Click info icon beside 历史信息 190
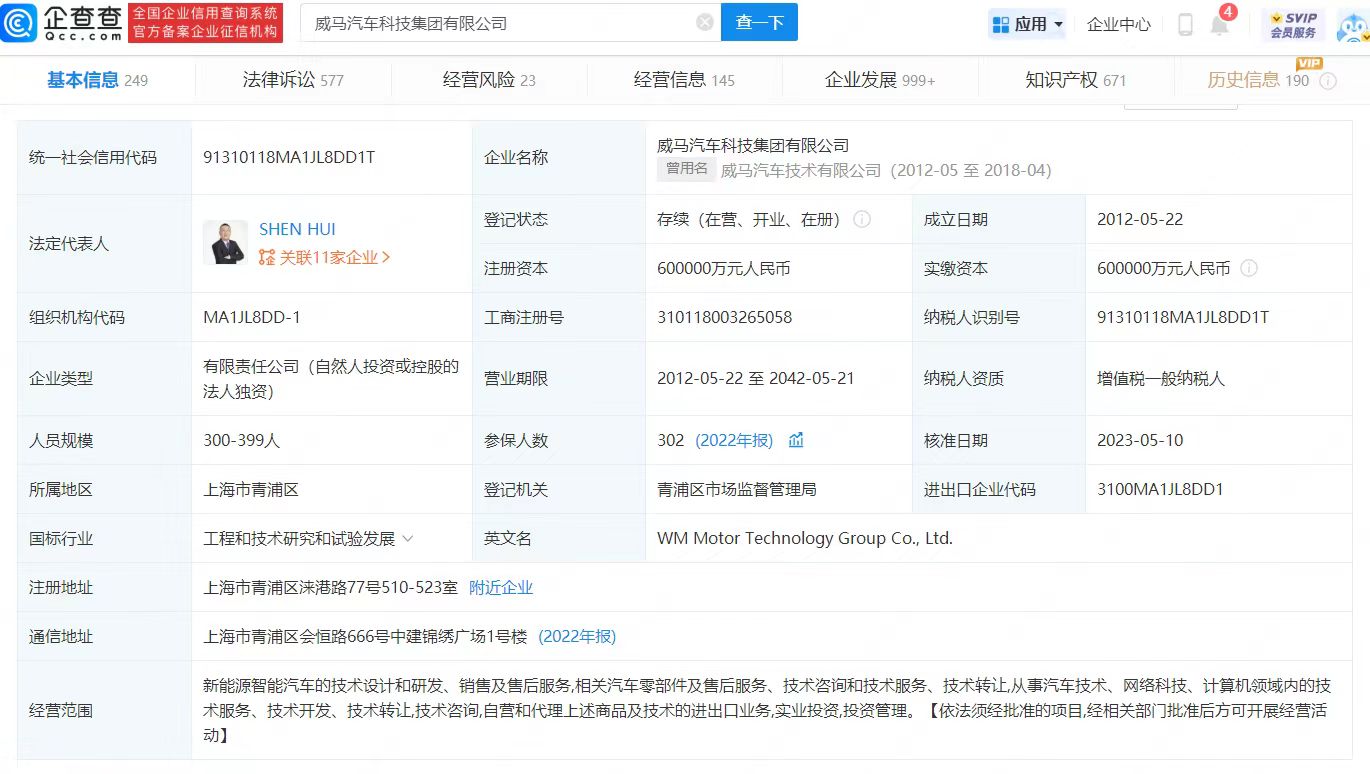This screenshot has width=1370, height=774. click(x=1328, y=81)
